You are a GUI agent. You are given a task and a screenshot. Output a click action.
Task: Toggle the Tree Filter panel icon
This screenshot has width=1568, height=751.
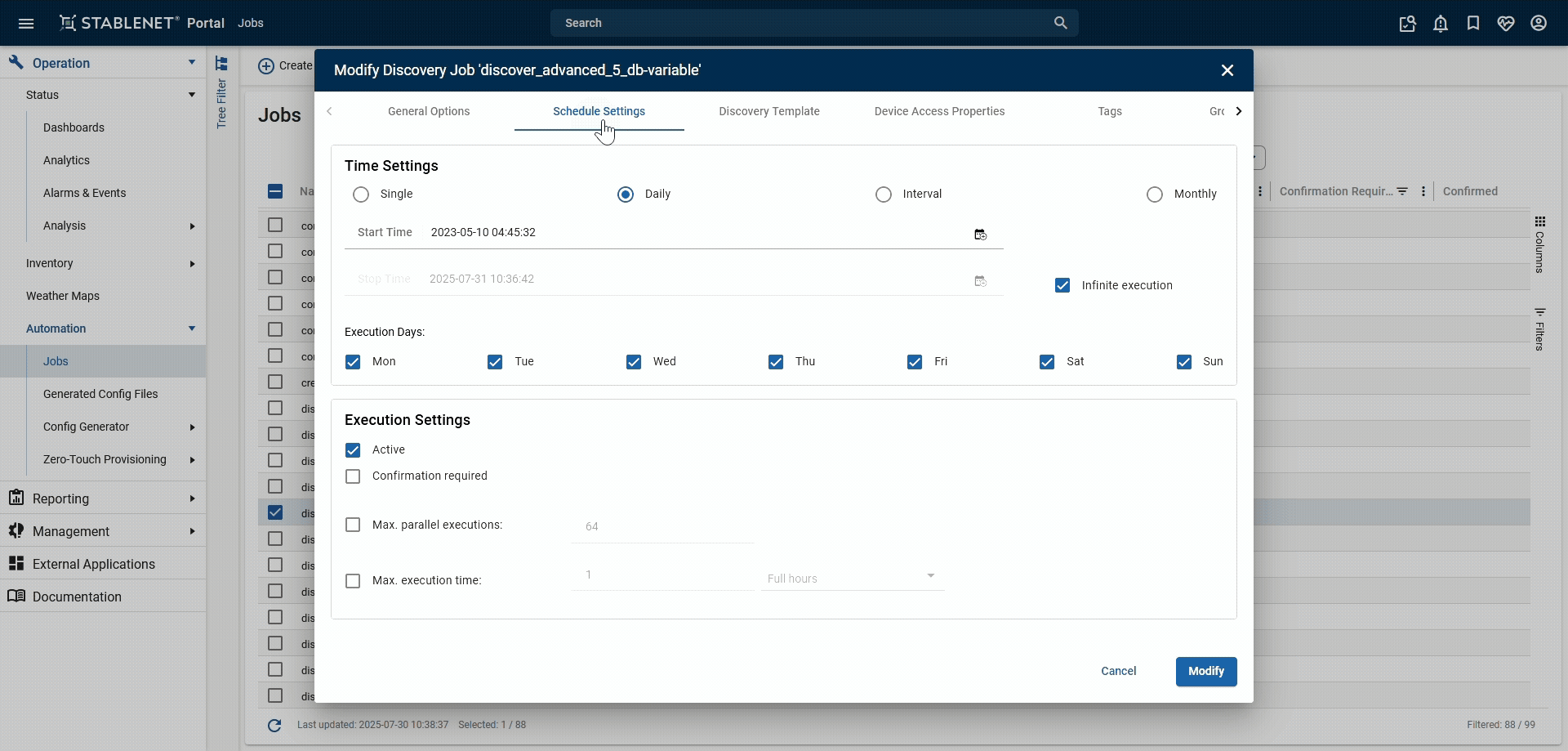tap(221, 64)
